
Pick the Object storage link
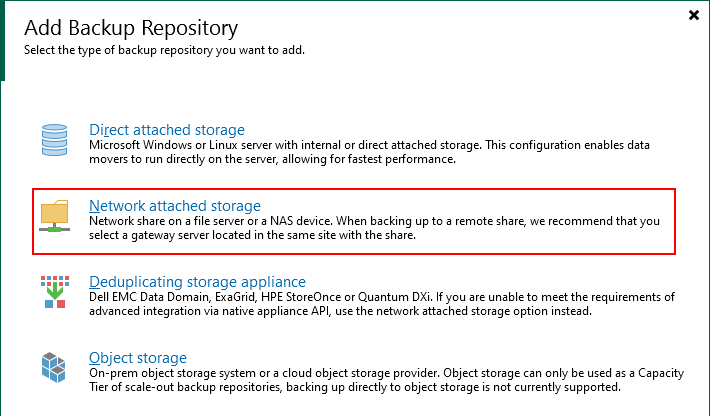[137, 358]
